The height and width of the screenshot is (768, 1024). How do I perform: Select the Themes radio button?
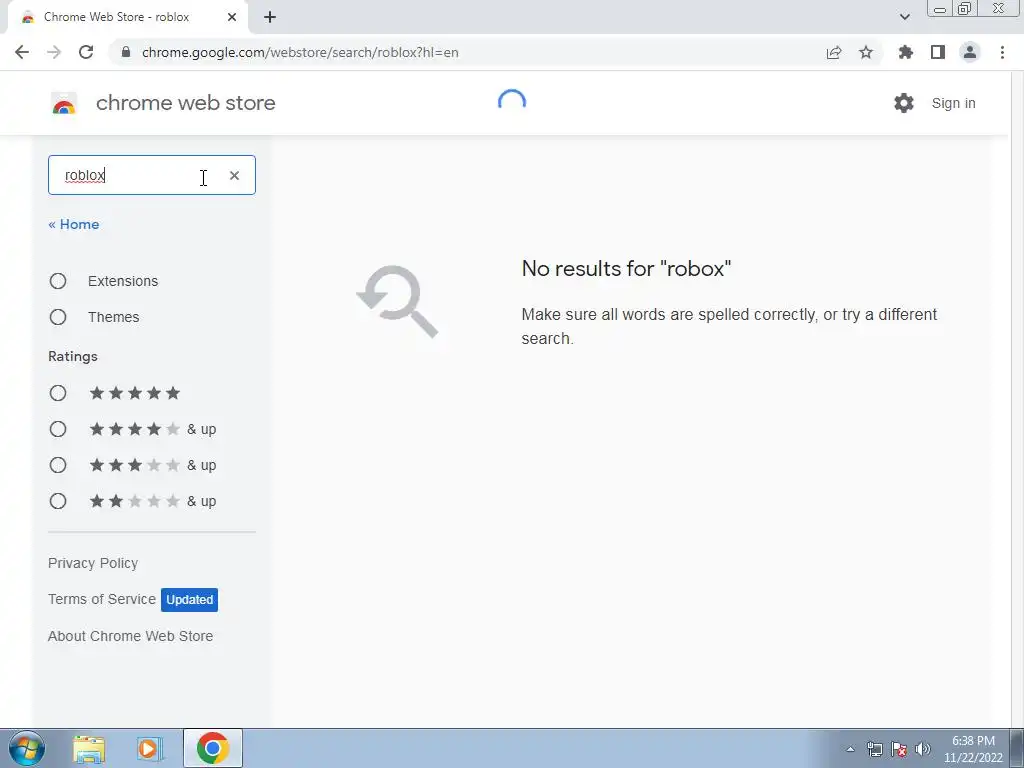58,317
